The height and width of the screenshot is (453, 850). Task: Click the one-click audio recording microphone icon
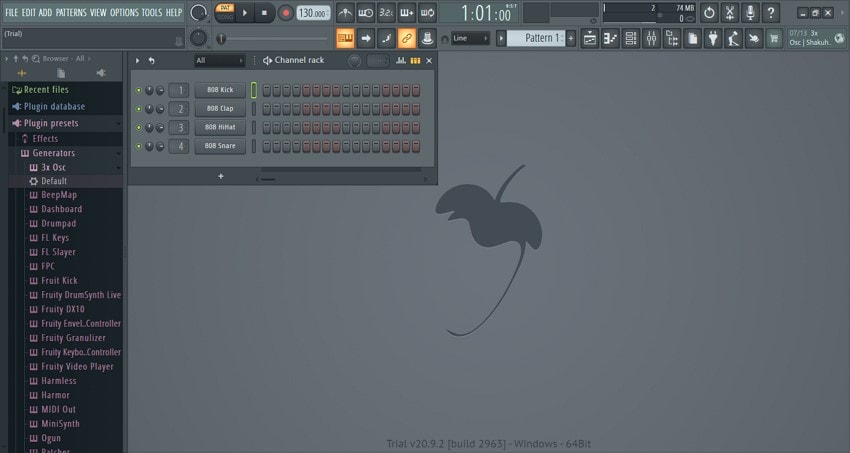(750, 12)
